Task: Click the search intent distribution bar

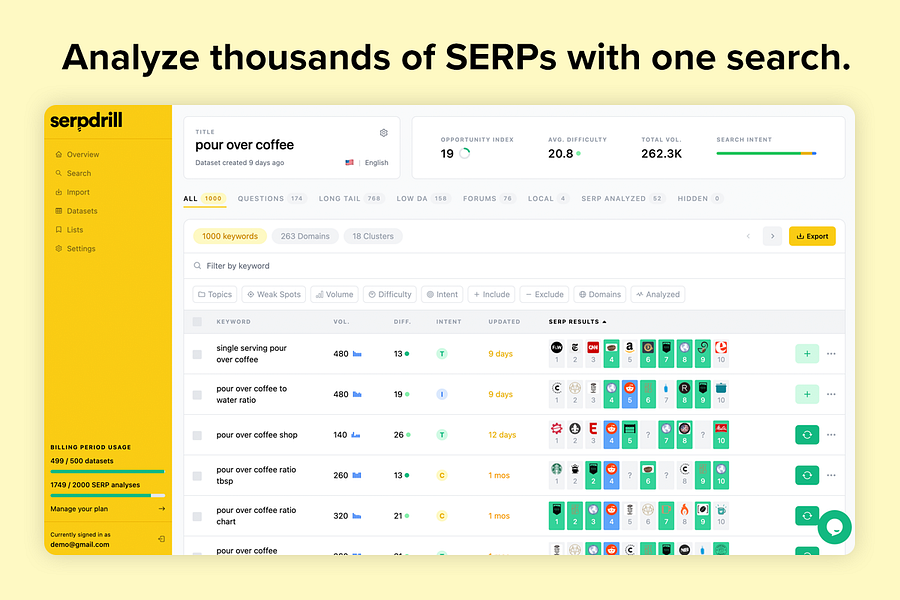Action: 766,153
